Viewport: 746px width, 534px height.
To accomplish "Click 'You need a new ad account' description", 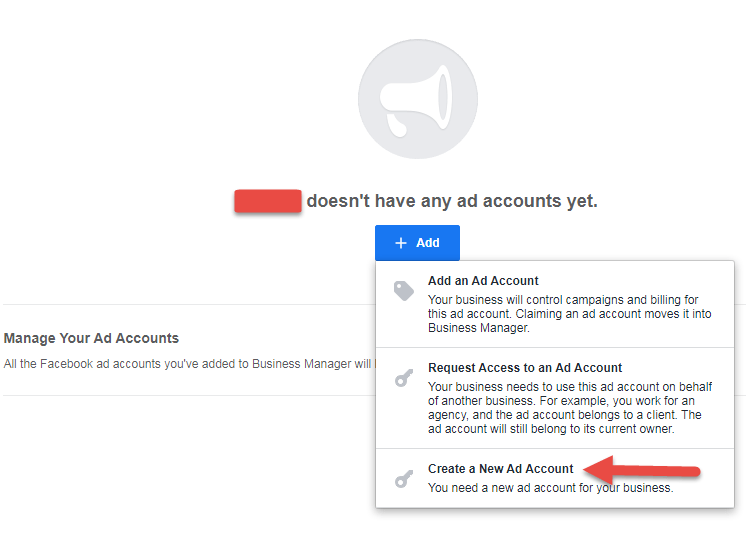I will 550,488.
